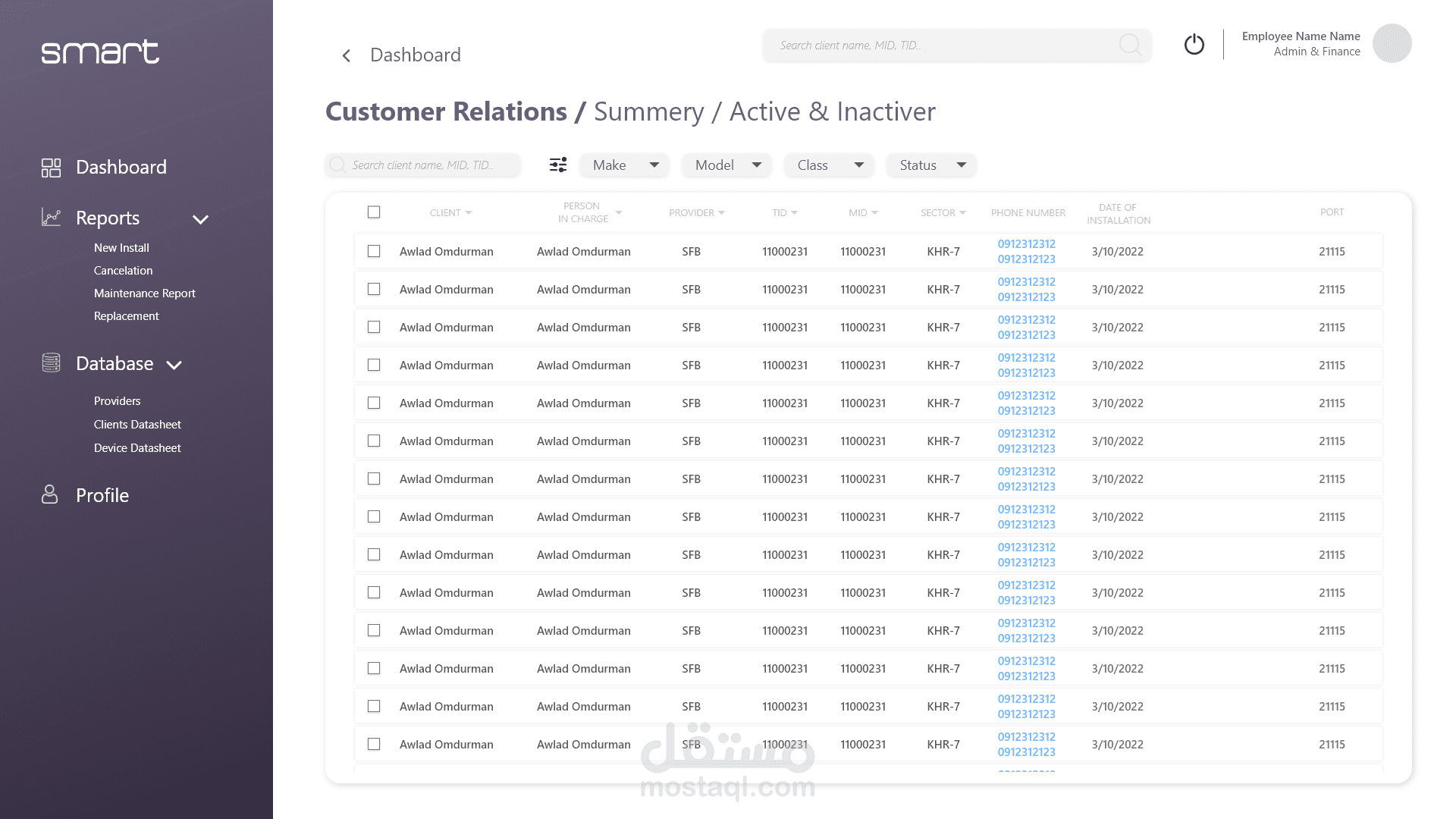Viewport: 1456px width, 819px height.
Task: Click the filter sliders icon
Action: tap(558, 165)
